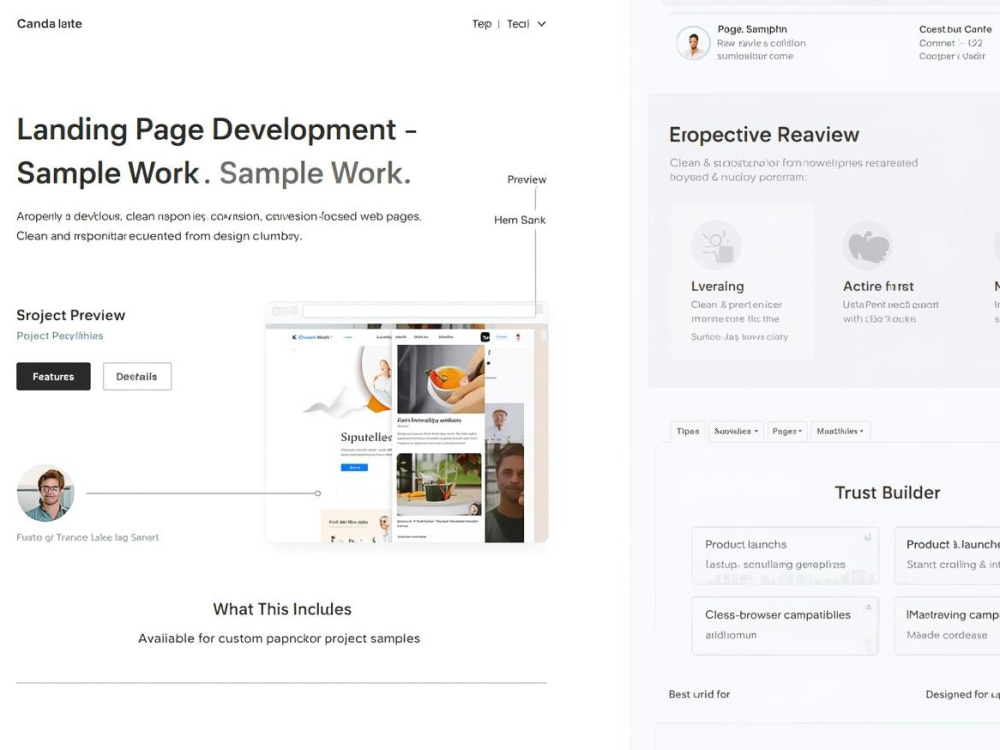Viewport: 1000px width, 750px height.
Task: Click the Lveraing card icon
Action: (716, 246)
